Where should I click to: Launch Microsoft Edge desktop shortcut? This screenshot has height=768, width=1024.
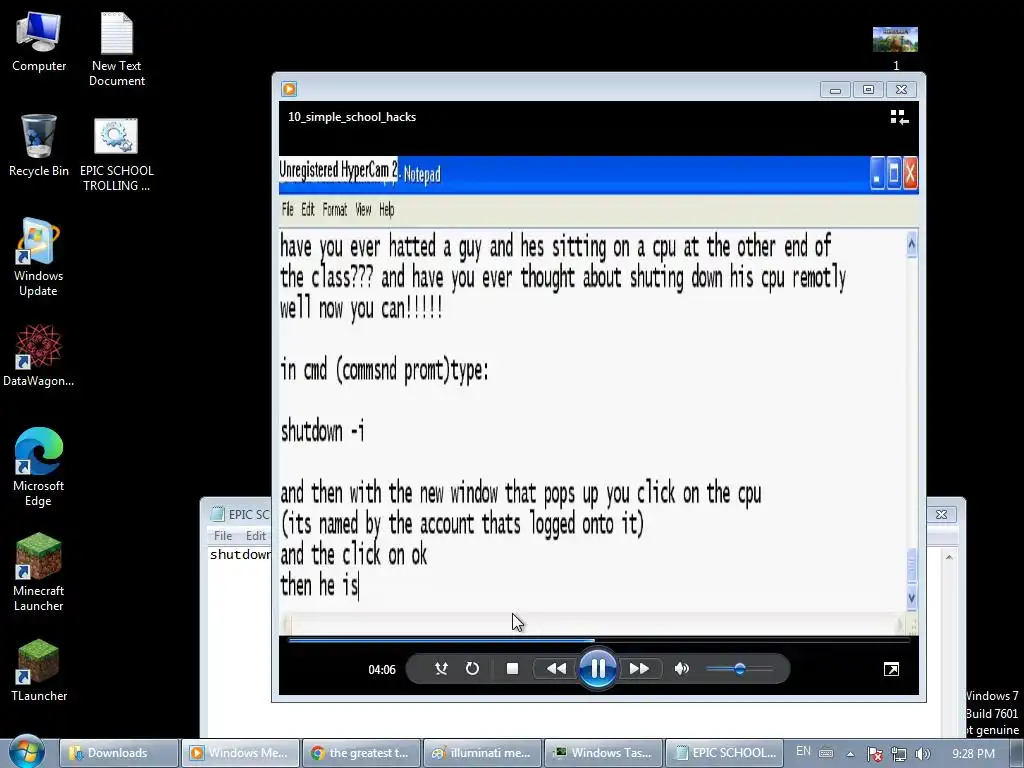[x=39, y=468]
